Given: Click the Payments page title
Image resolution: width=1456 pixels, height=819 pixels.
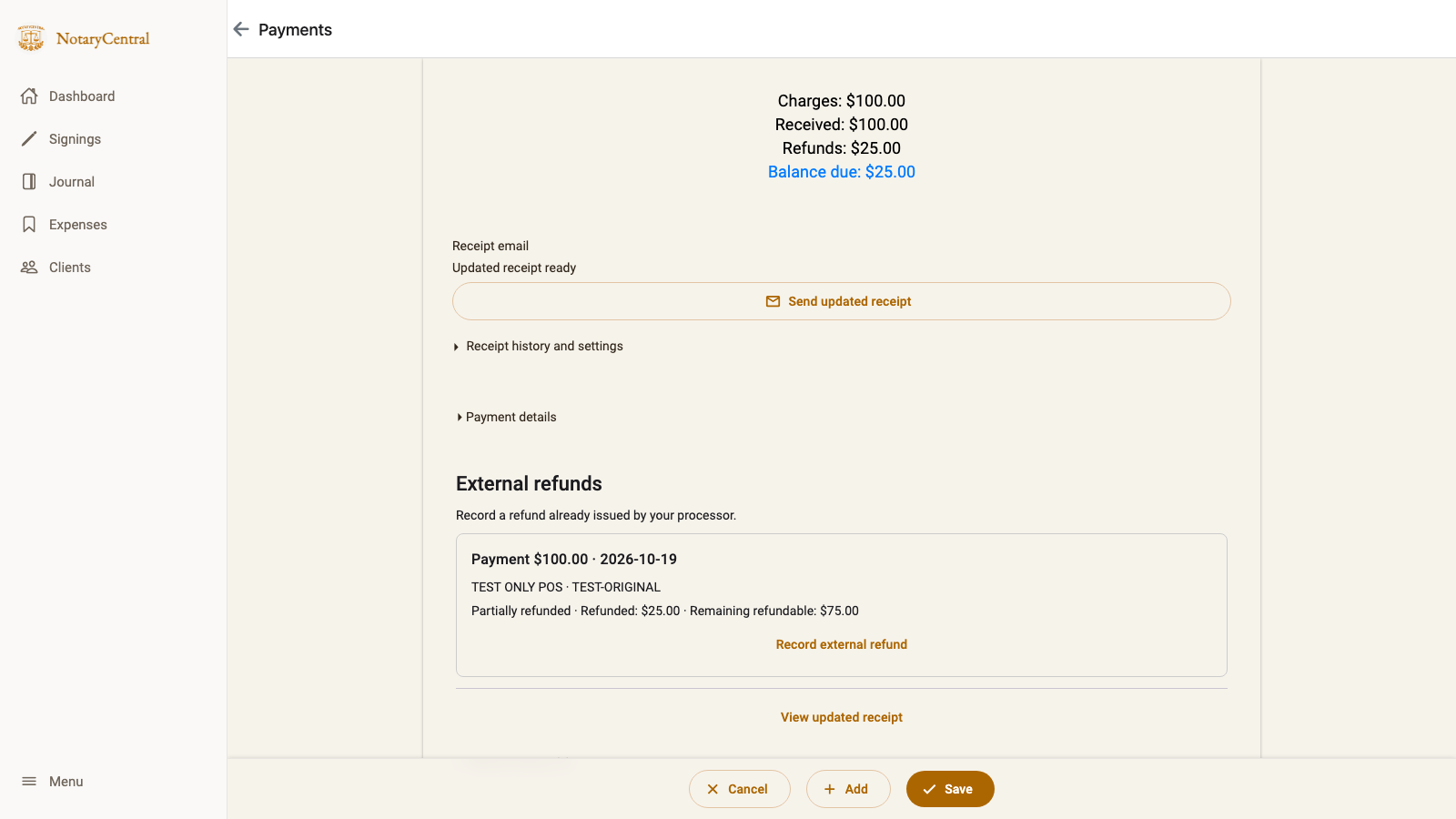Looking at the screenshot, I should (x=295, y=30).
